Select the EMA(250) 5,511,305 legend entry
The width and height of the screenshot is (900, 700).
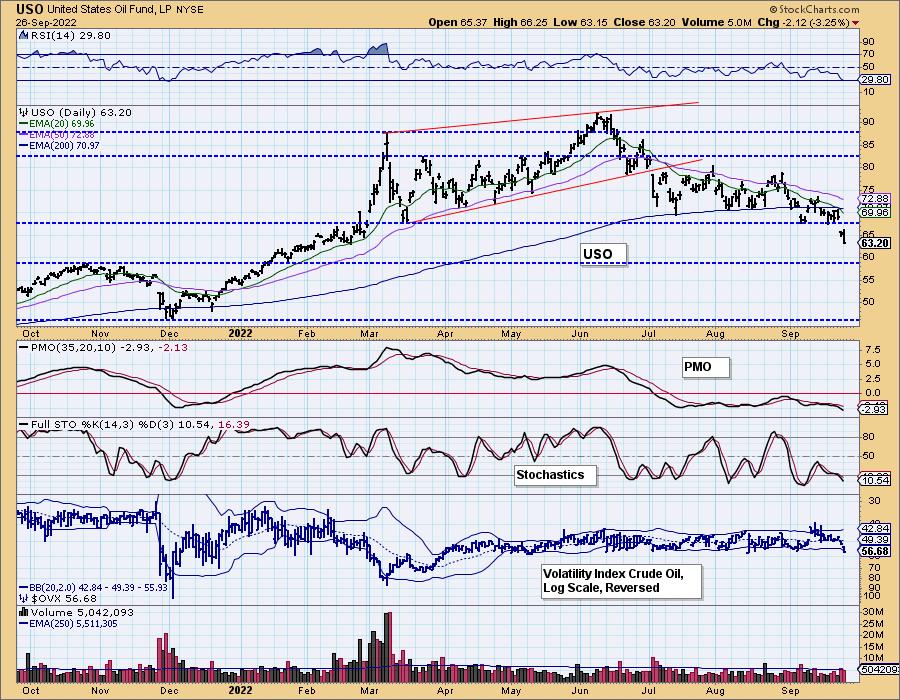tap(73, 623)
